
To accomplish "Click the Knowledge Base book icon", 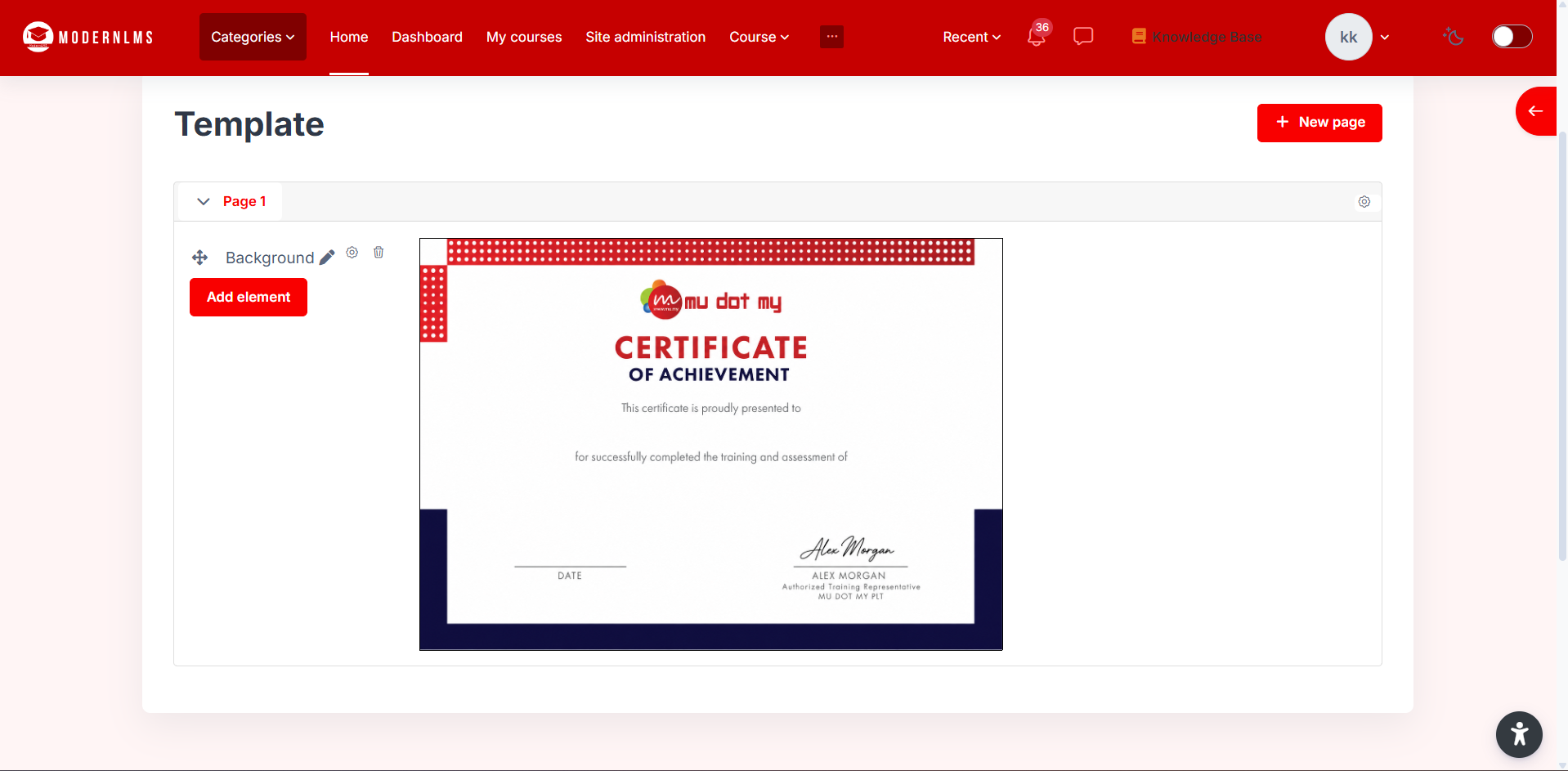I will pos(1139,36).
